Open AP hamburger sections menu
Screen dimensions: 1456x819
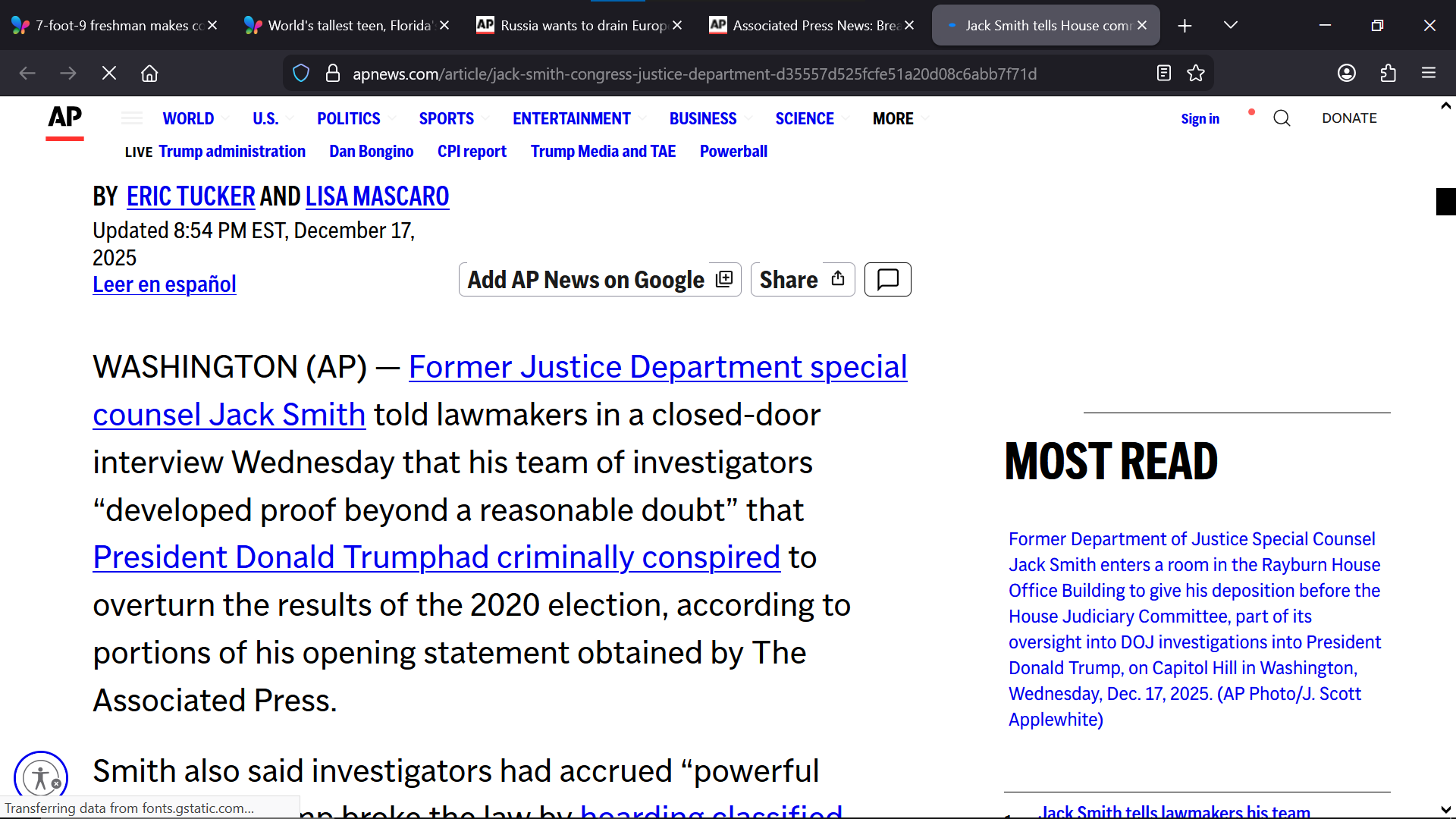(132, 118)
